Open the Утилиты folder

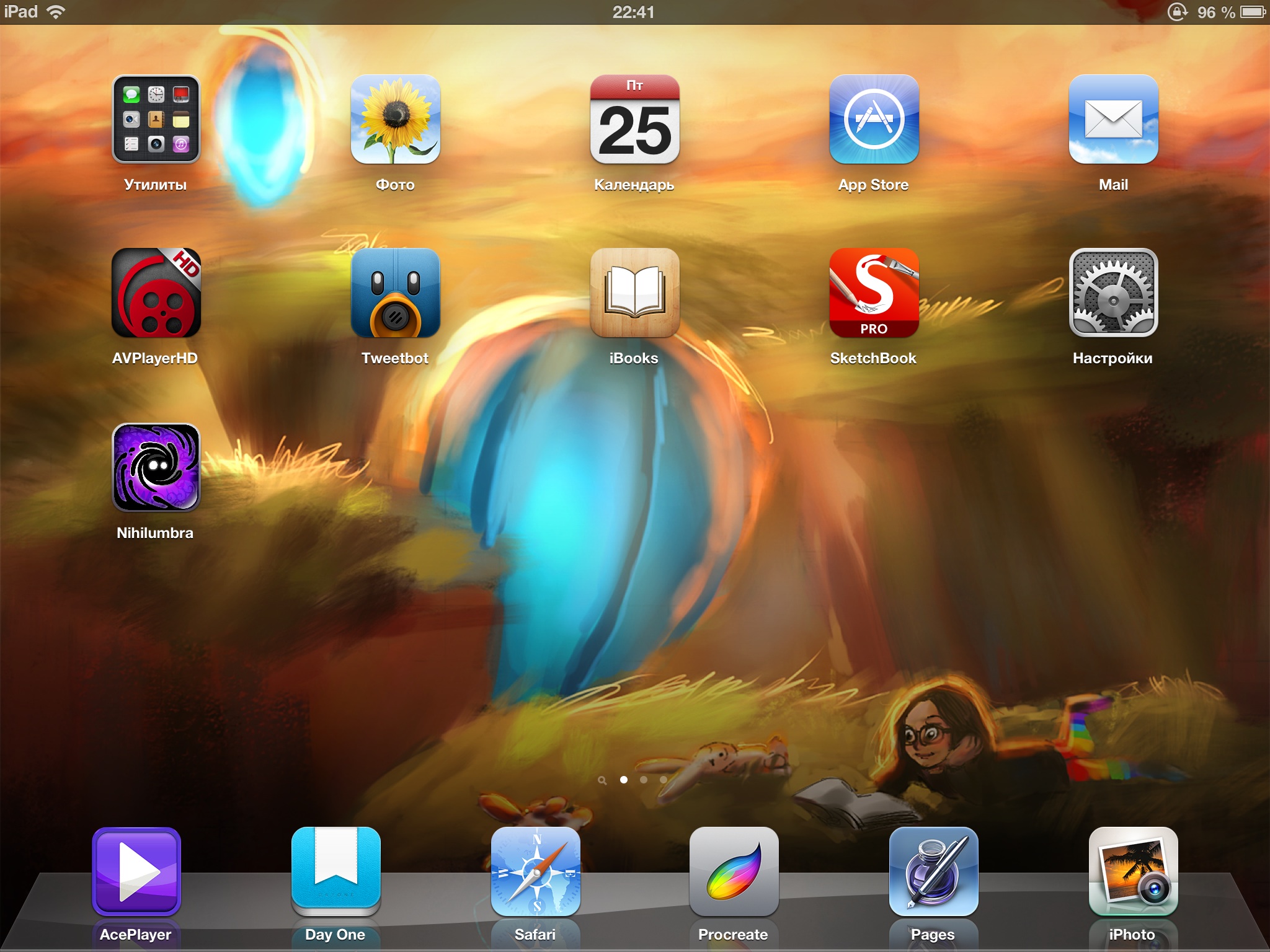click(x=156, y=119)
